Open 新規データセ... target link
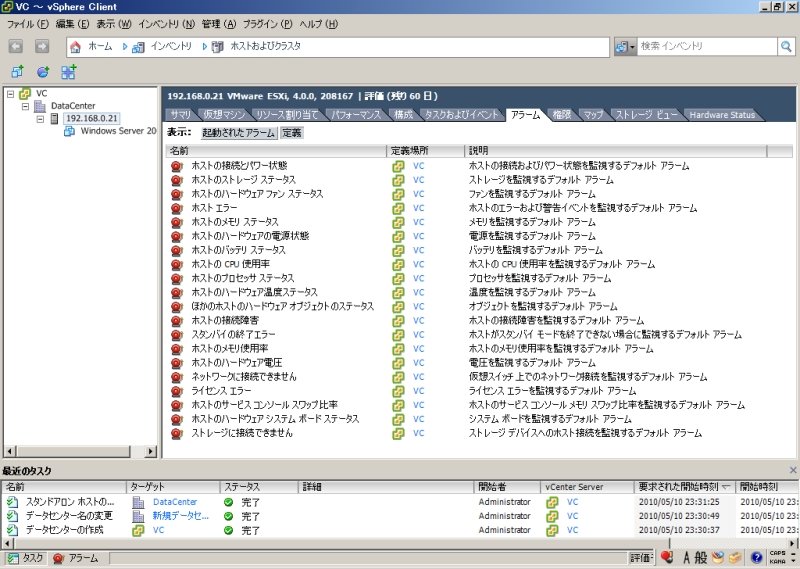 click(181, 516)
